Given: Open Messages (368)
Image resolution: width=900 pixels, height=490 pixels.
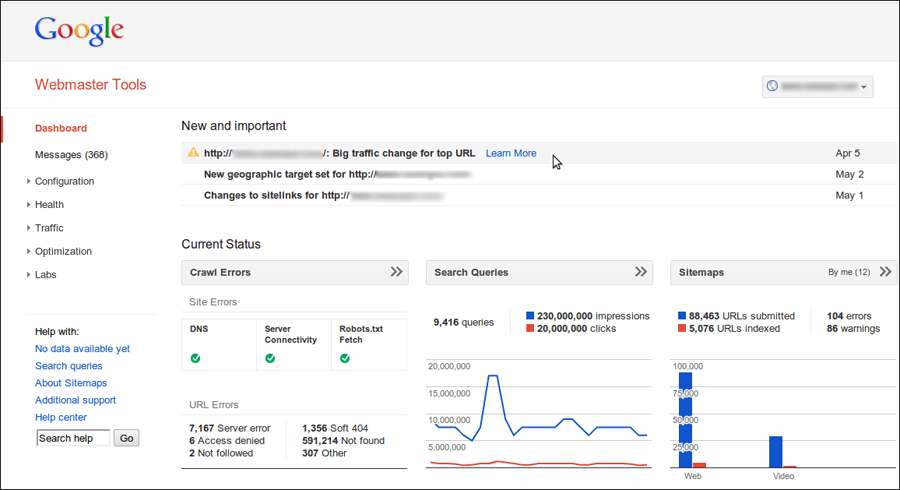Looking at the screenshot, I should tap(71, 155).
